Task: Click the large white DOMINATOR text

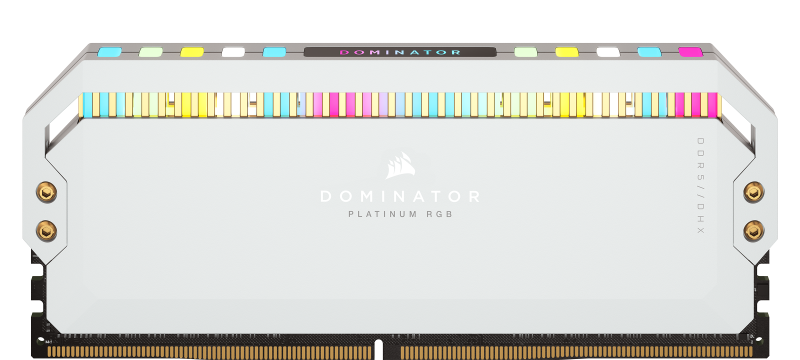Action: pyautogui.click(x=401, y=196)
